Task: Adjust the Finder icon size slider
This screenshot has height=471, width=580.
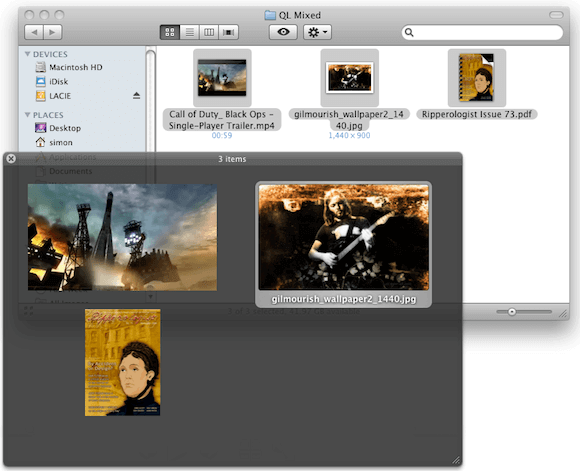Action: tap(512, 312)
